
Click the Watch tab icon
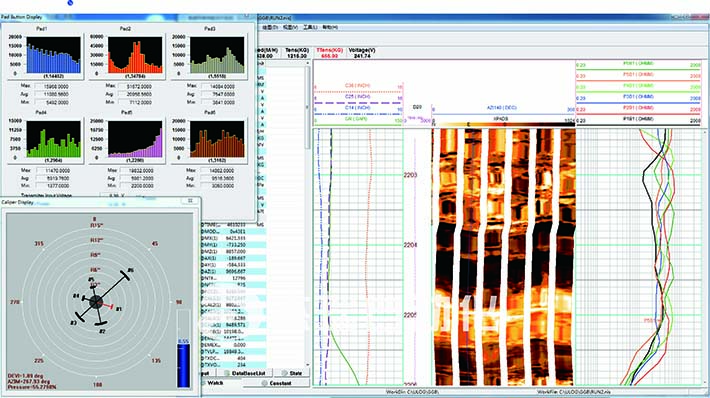click(202, 383)
